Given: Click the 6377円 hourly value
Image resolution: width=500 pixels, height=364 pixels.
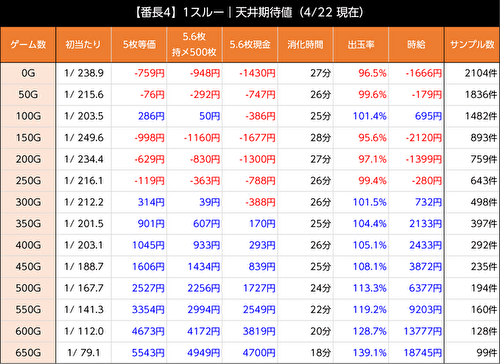Looking at the screenshot, I should 426,288.
